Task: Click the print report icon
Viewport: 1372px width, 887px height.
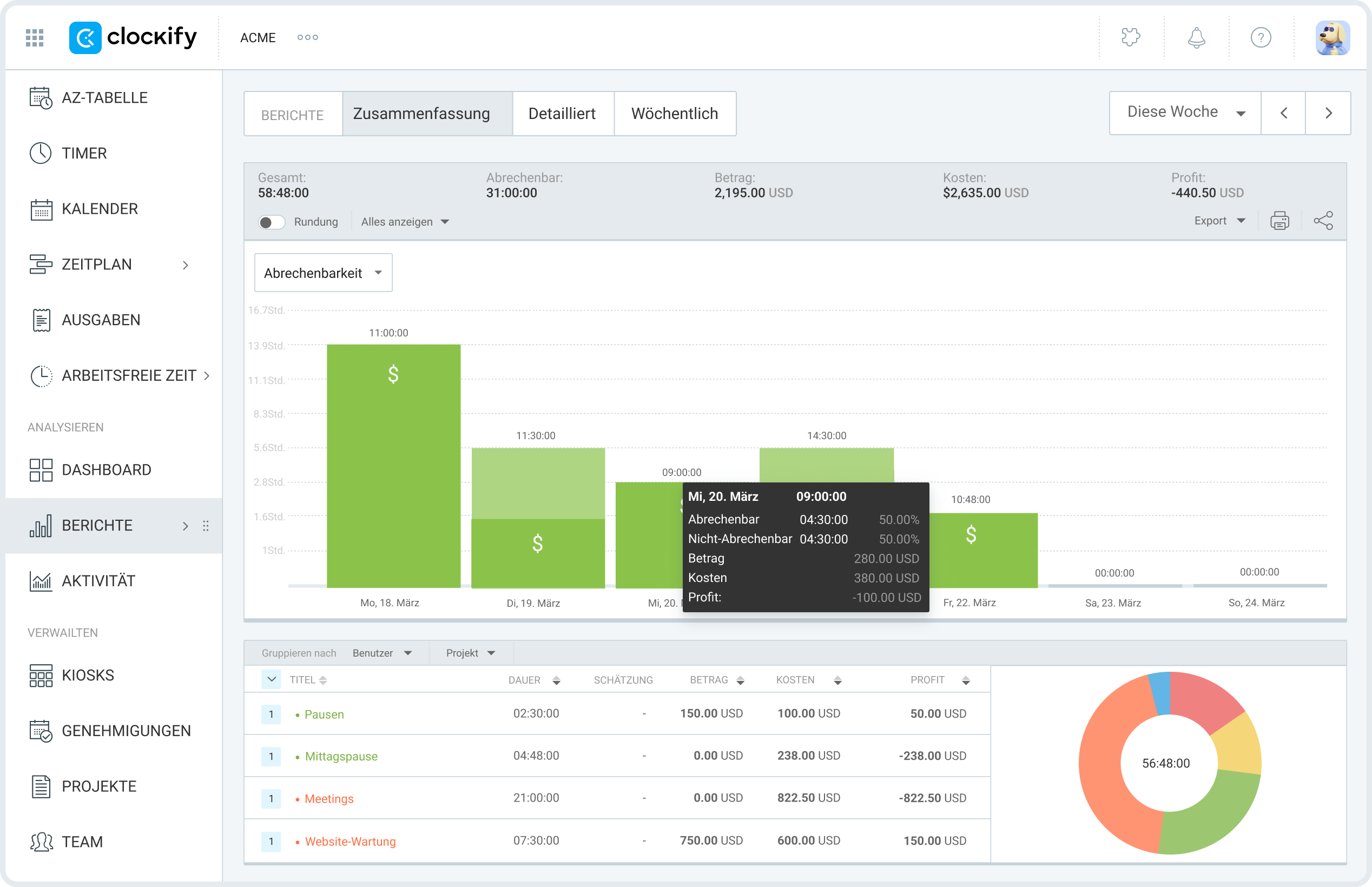Action: [x=1280, y=220]
